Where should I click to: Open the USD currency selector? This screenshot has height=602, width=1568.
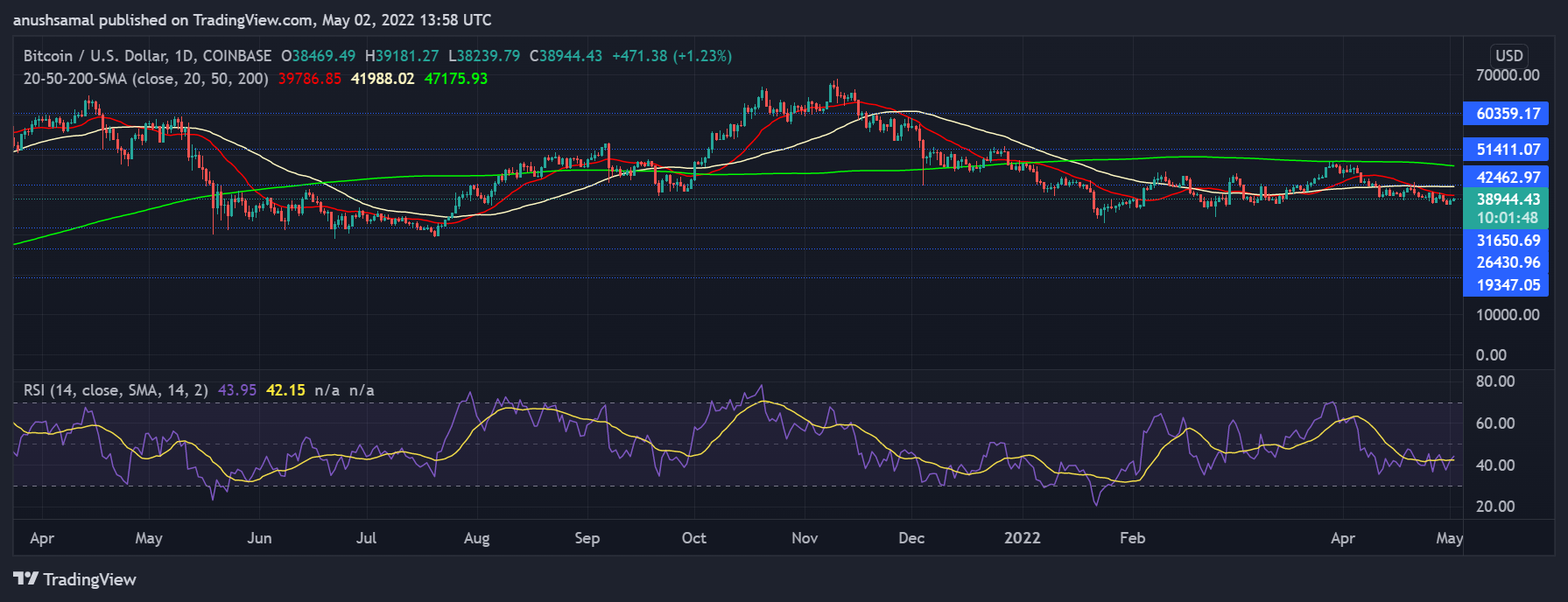pos(1508,55)
